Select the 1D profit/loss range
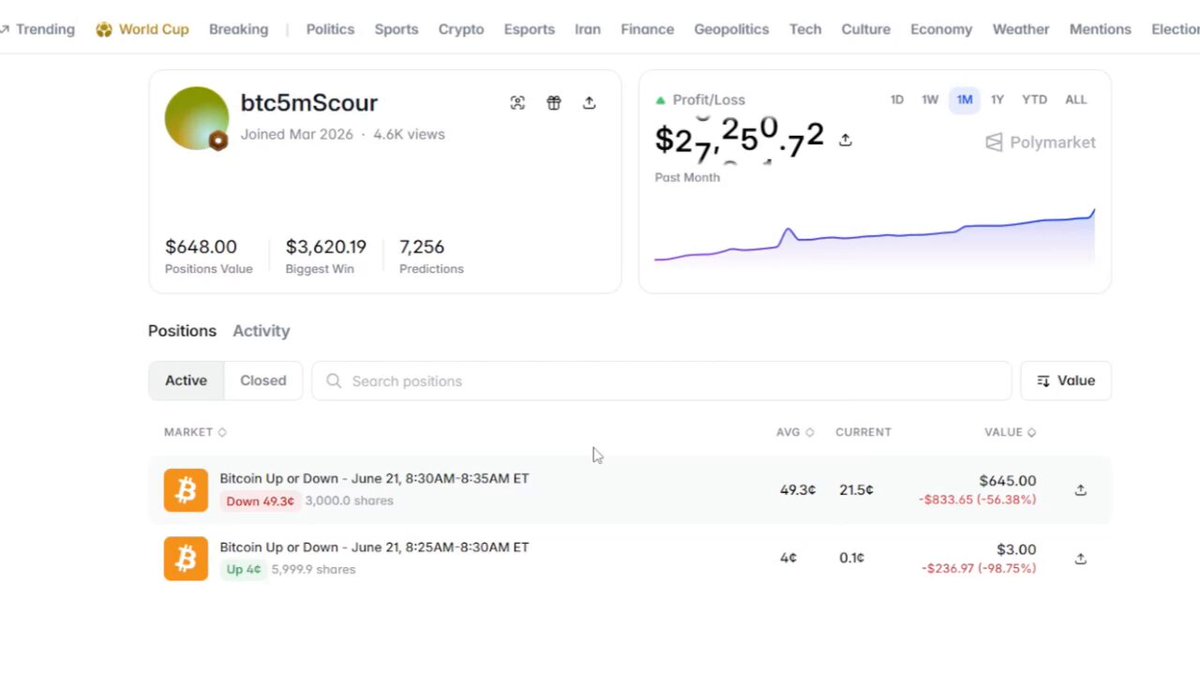 click(x=897, y=100)
